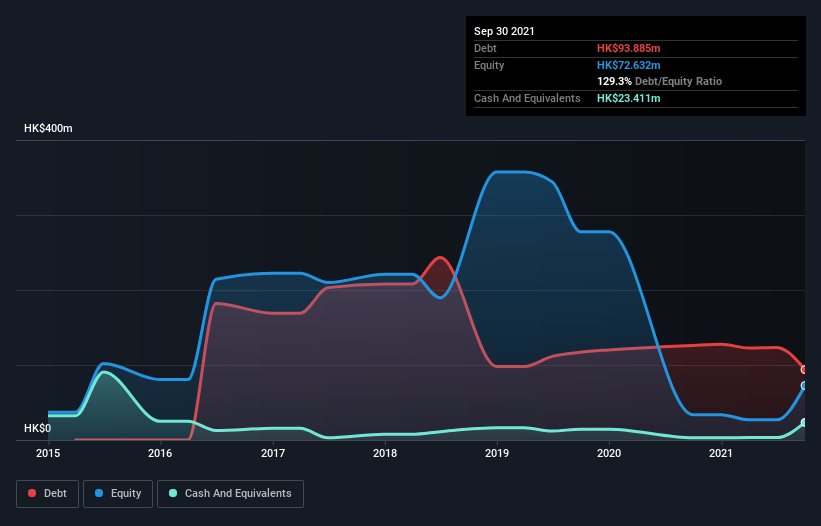Viewport: 821px width, 526px height.
Task: Click the 2021 x-axis label
Action: coord(720,453)
